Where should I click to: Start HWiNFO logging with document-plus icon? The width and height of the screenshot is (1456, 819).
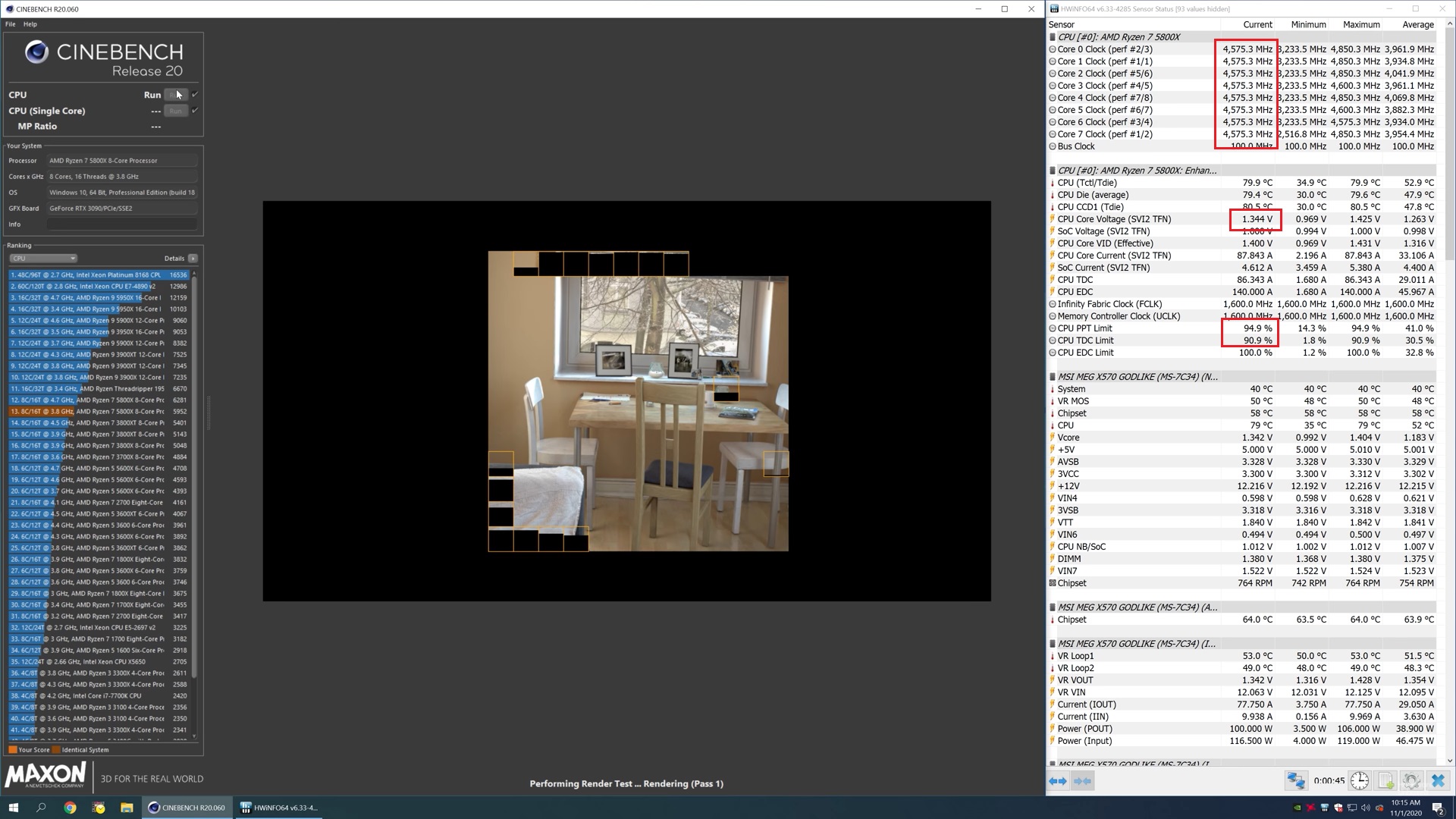(1385, 780)
